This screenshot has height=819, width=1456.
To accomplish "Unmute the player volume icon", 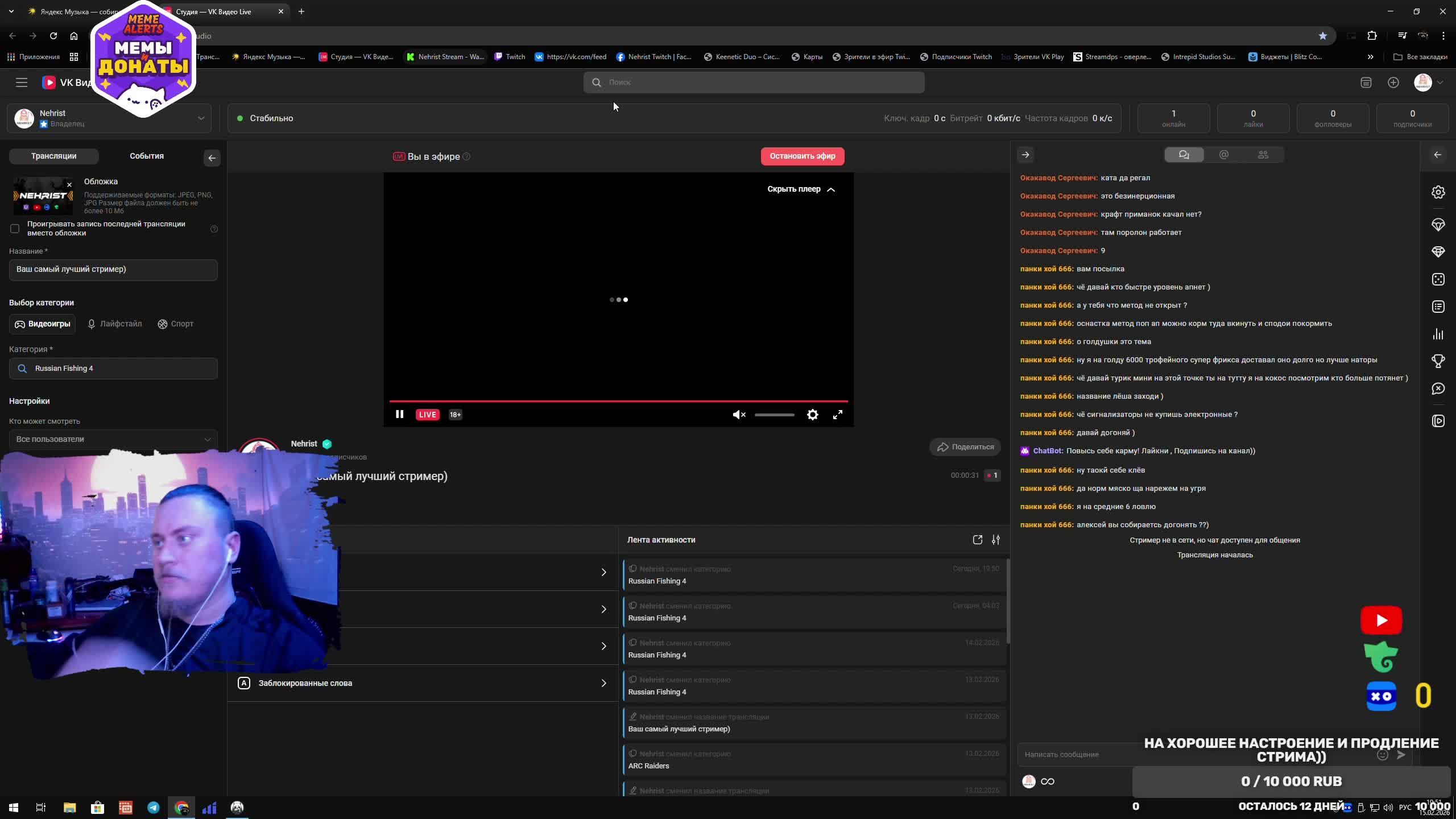I will (x=739, y=415).
